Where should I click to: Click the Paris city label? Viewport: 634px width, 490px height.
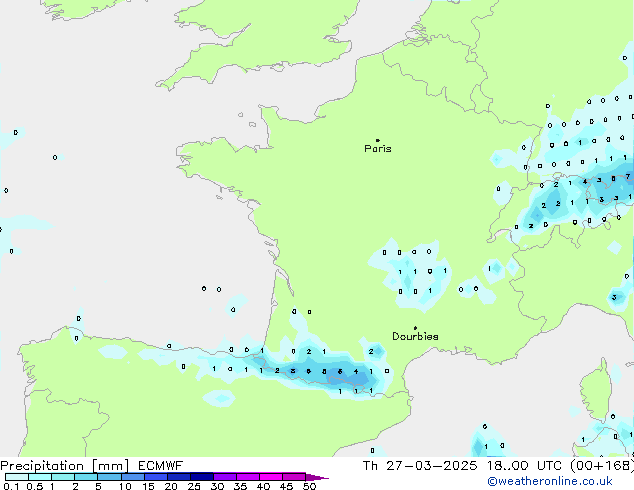(378, 149)
